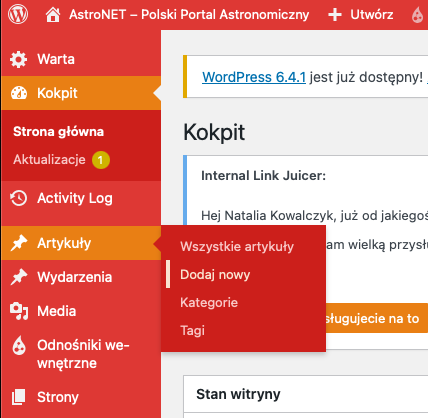Open Odnośniki wewnętrzne menu
Screen dimensions: 428x418
point(81,354)
